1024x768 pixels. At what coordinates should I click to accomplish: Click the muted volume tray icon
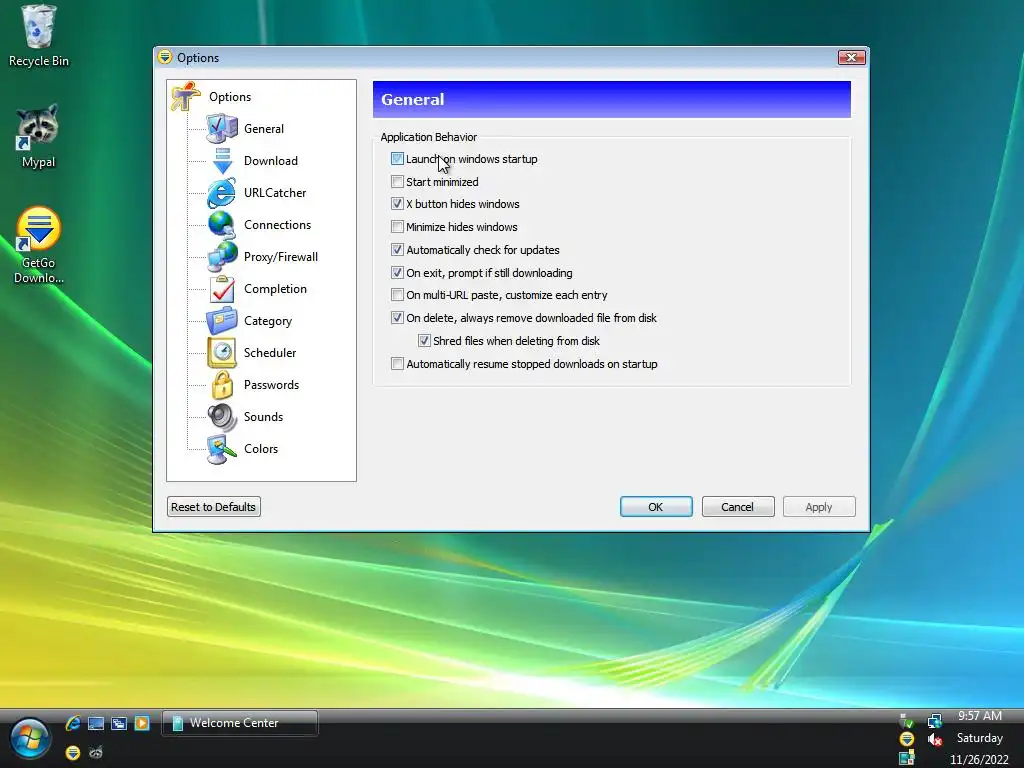(935, 739)
